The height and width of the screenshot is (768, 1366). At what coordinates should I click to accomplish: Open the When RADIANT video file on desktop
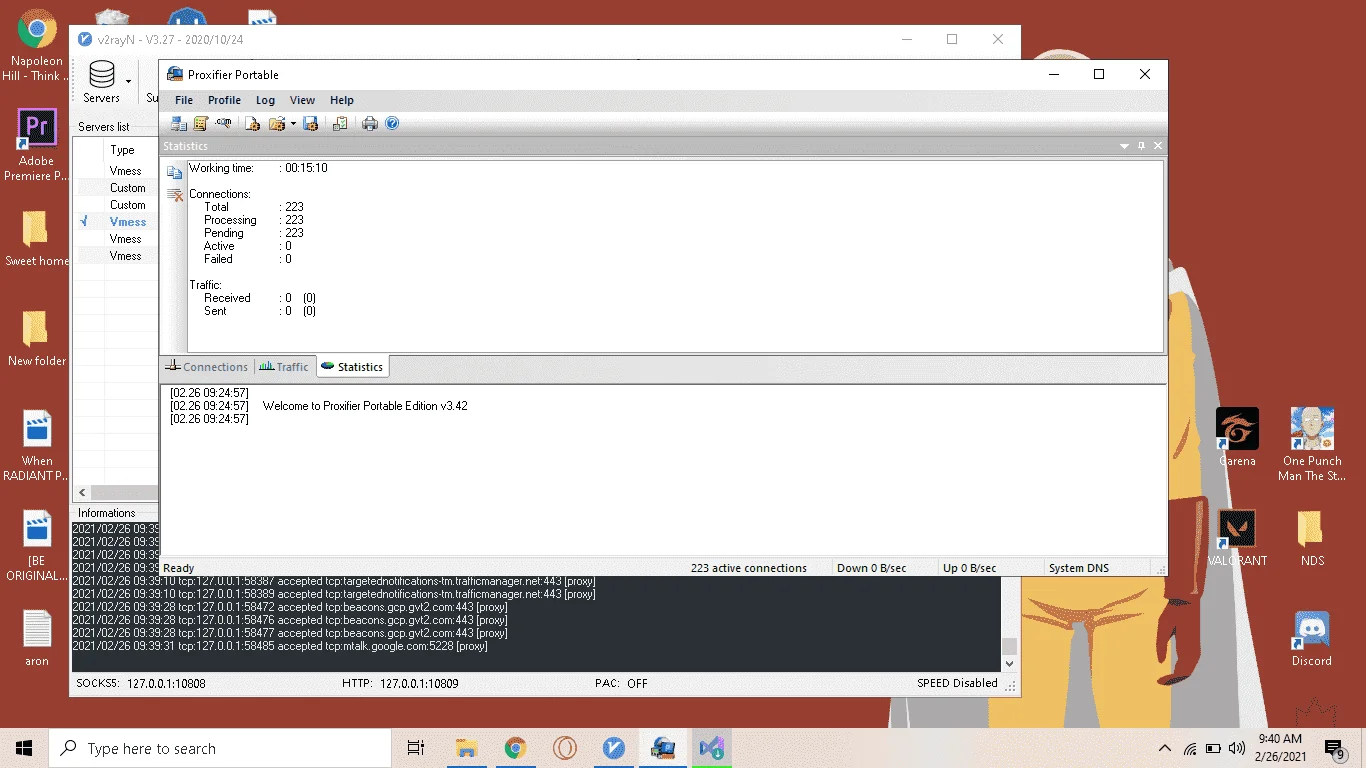click(x=36, y=445)
